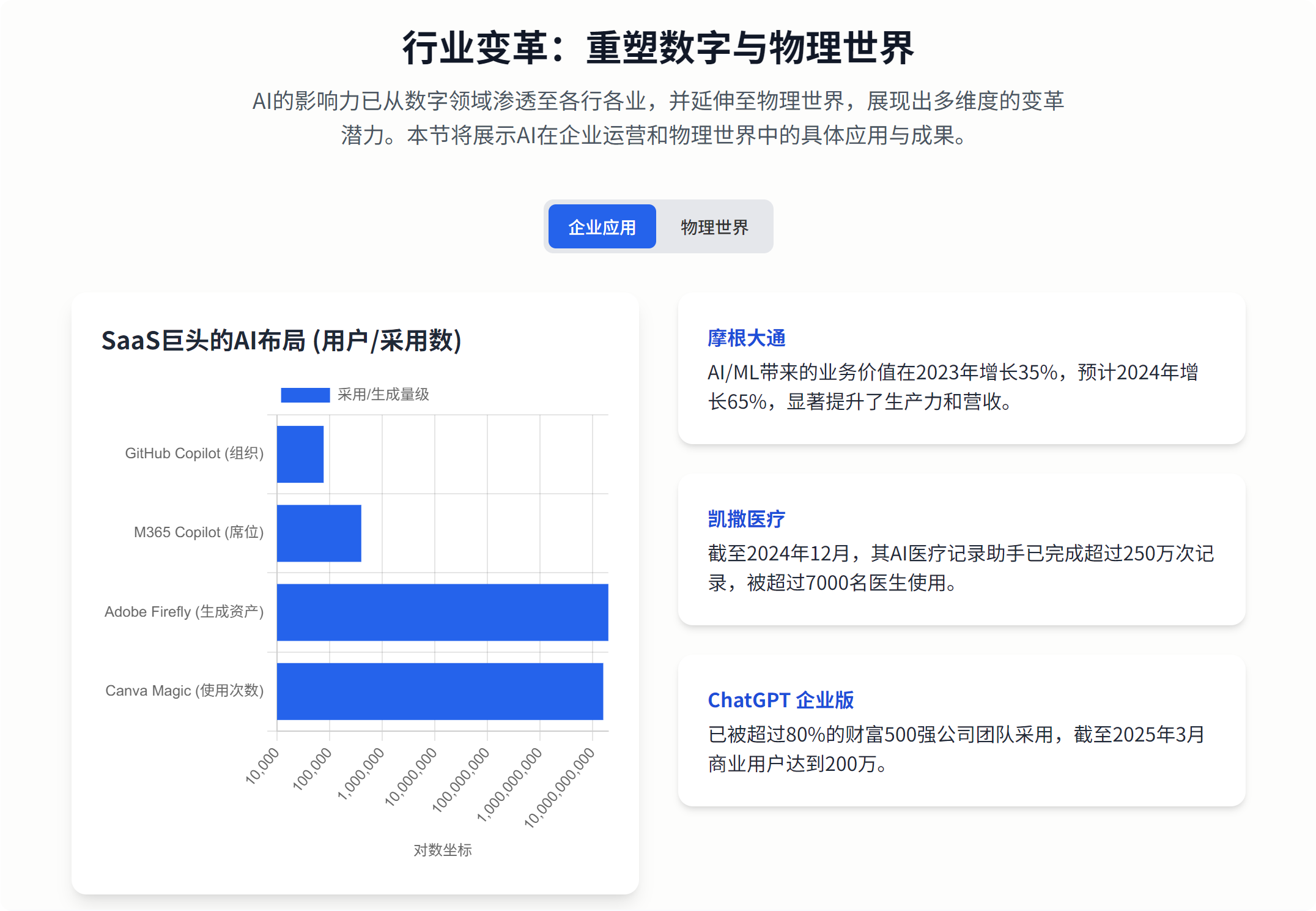1316x911 pixels.
Task: Switch to the 物理世界 tab
Action: (x=714, y=227)
